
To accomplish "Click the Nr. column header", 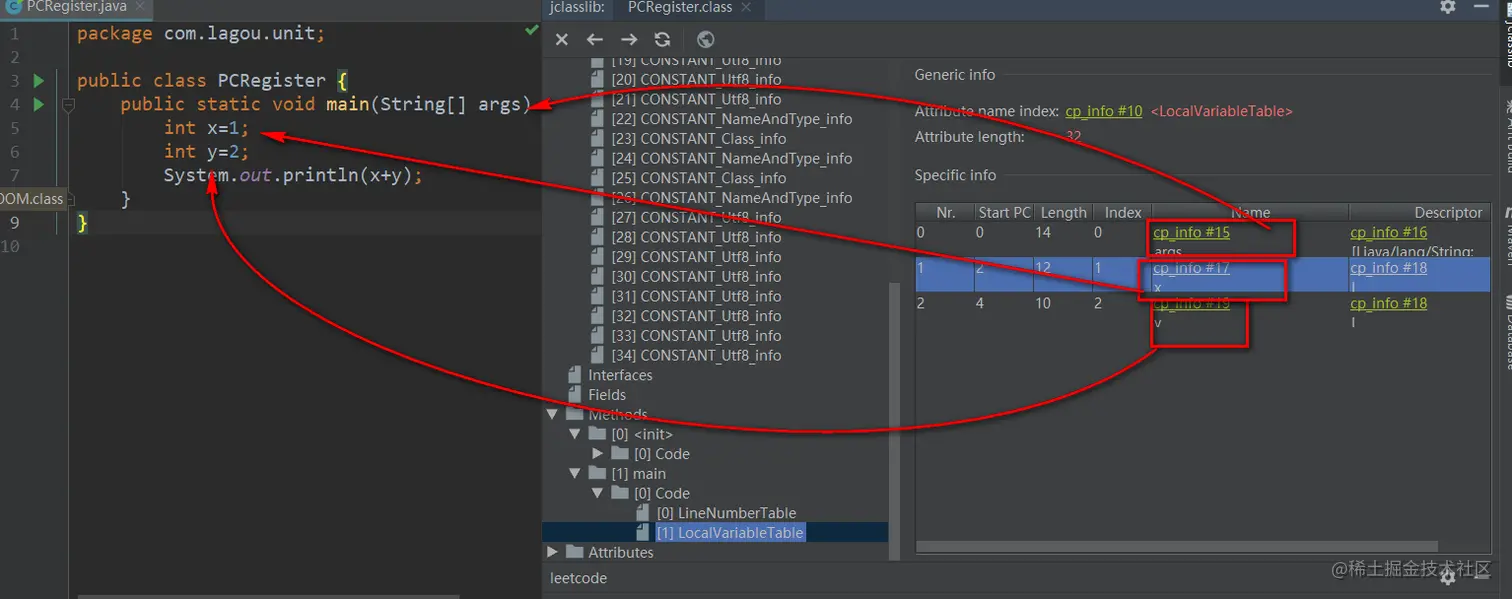I will 946,213.
